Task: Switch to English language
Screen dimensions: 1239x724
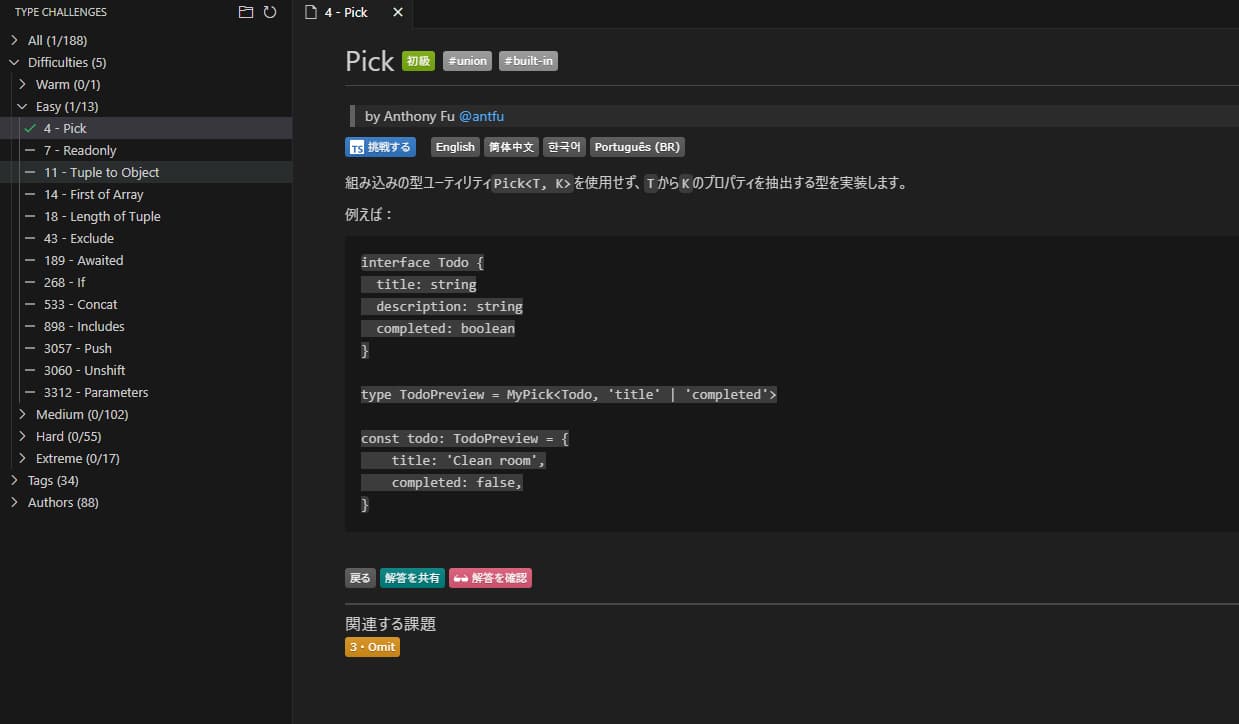Action: click(455, 147)
